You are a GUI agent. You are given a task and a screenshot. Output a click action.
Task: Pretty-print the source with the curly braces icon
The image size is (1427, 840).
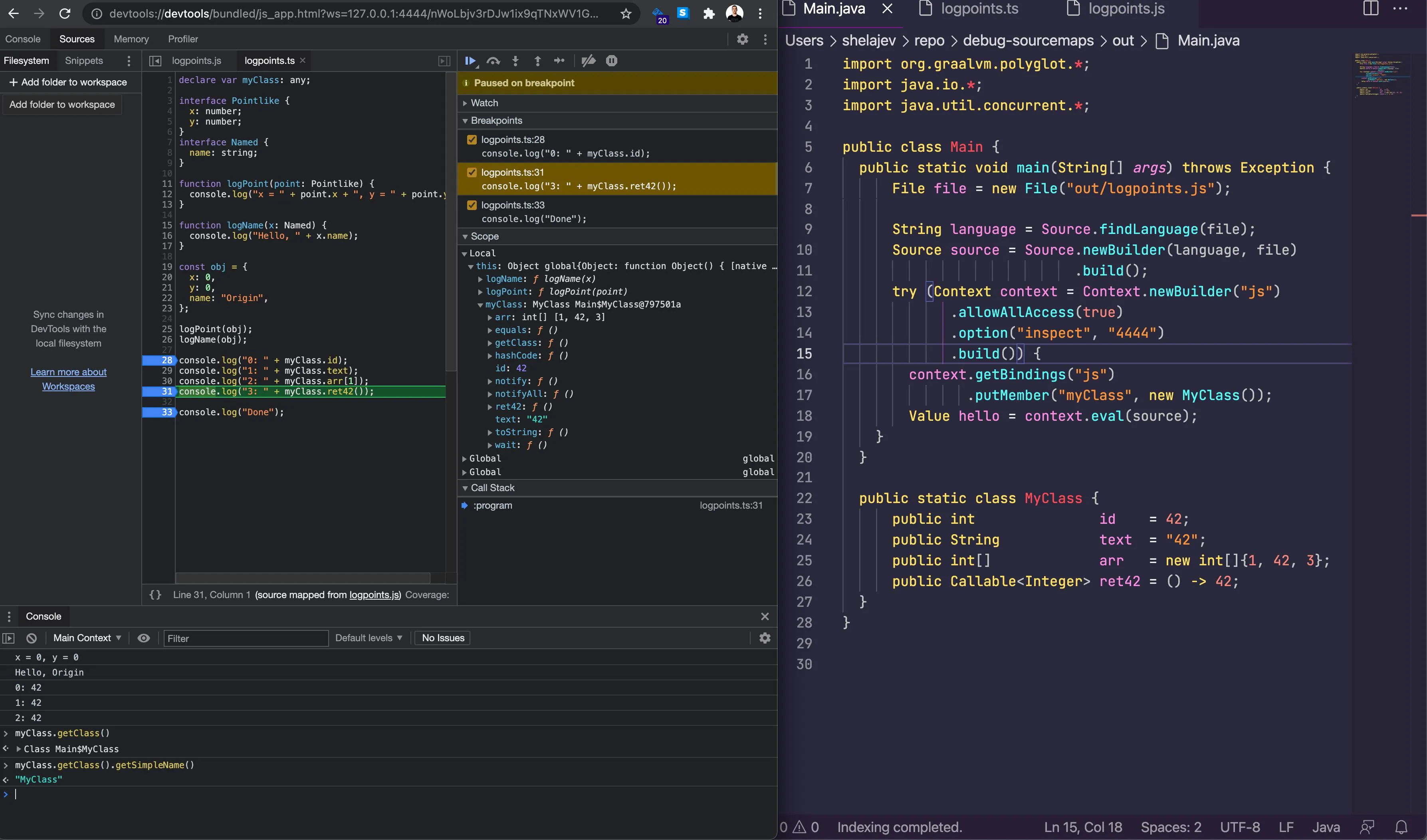tap(155, 594)
